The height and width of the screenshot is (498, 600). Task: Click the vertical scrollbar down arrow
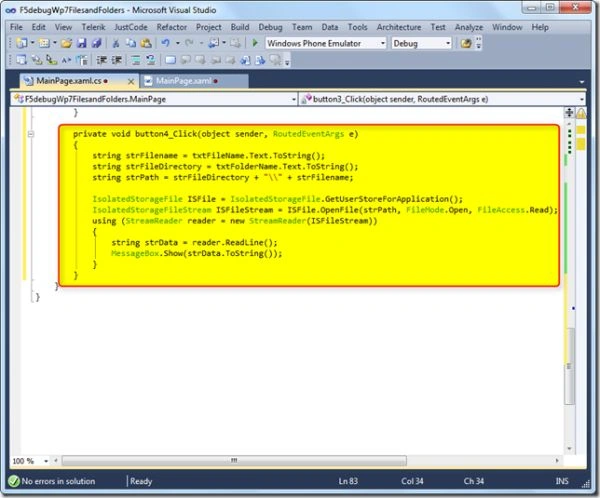(x=569, y=448)
